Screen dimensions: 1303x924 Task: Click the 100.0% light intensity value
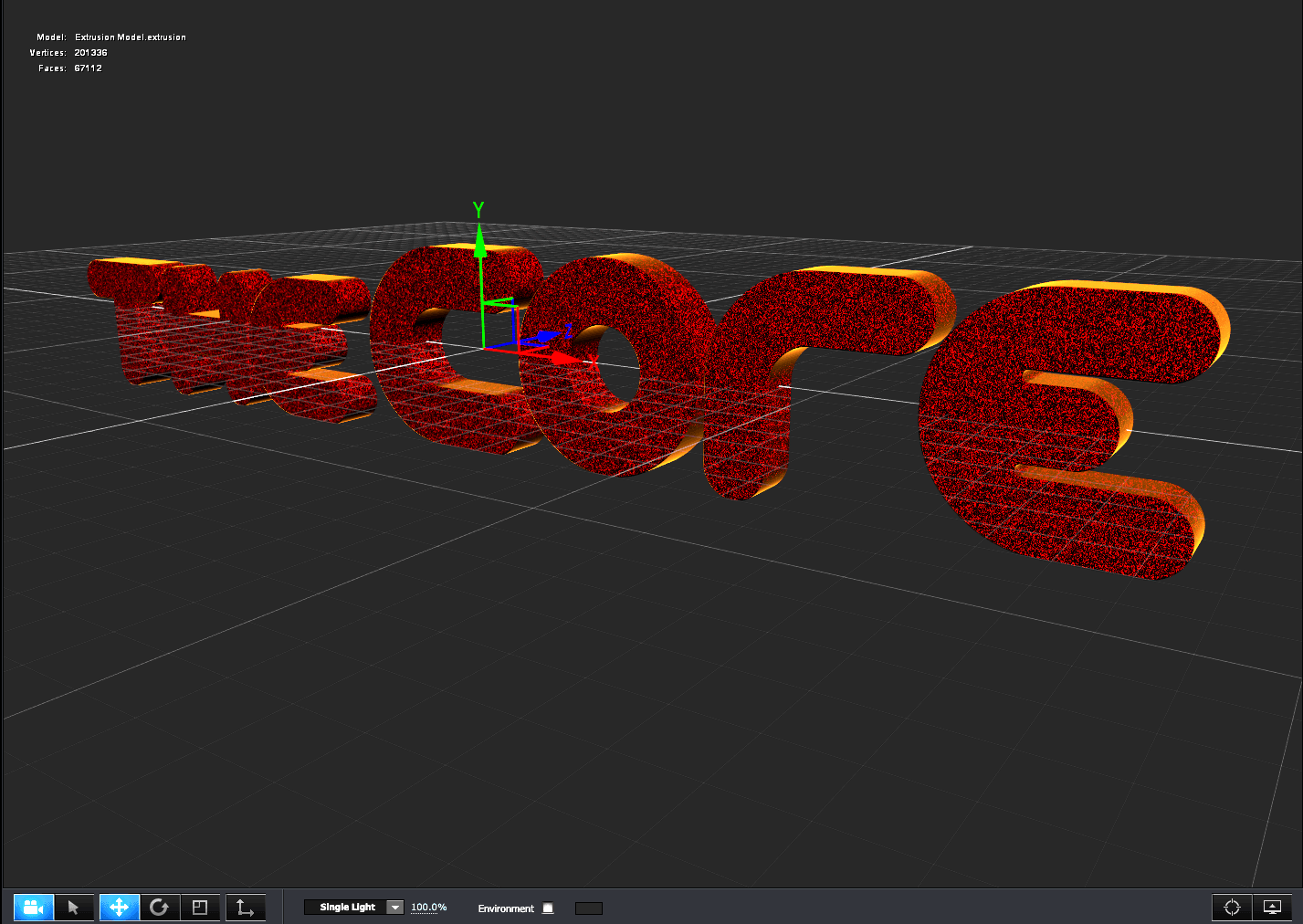coord(429,908)
